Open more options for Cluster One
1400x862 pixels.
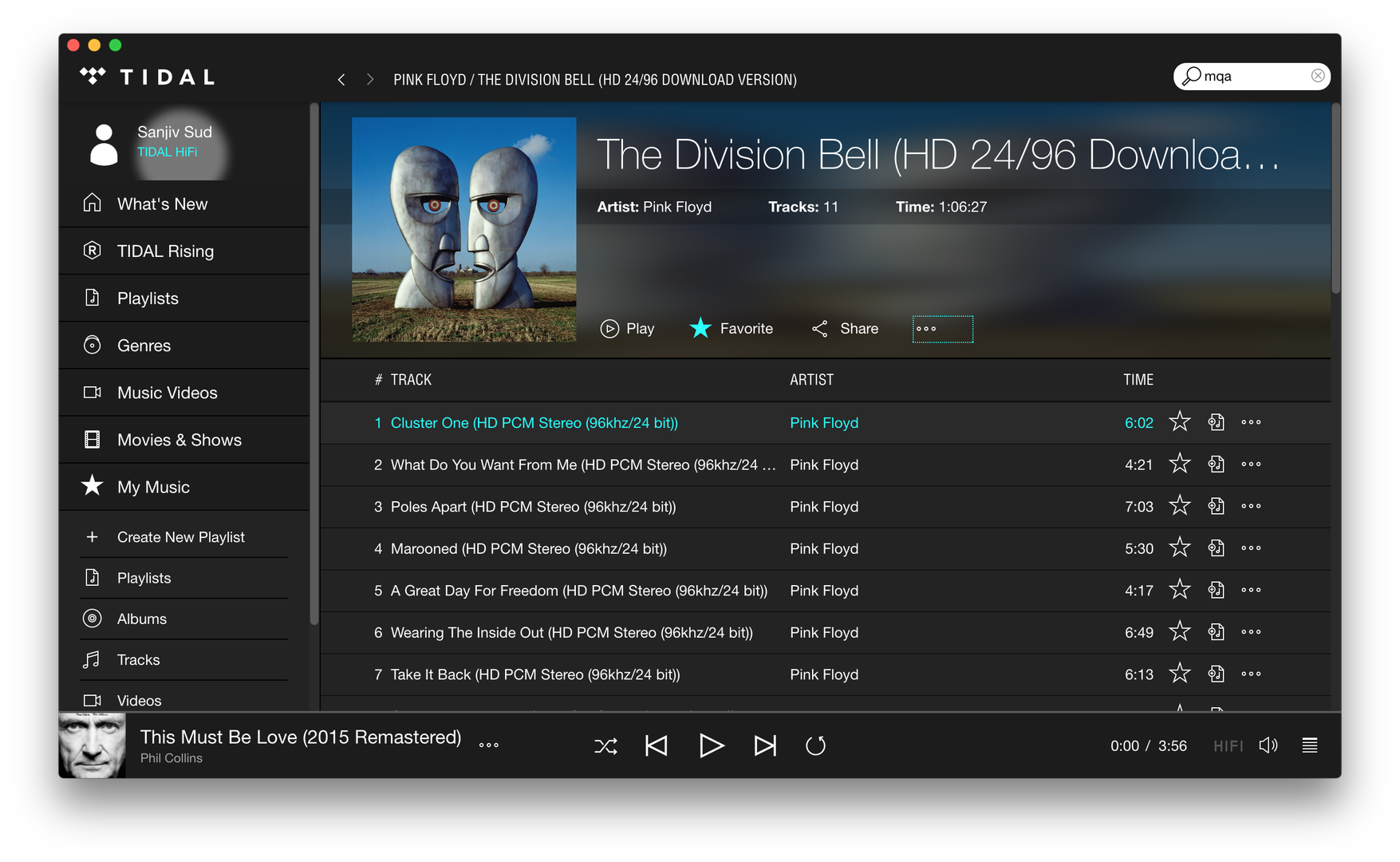pyautogui.click(x=1251, y=422)
